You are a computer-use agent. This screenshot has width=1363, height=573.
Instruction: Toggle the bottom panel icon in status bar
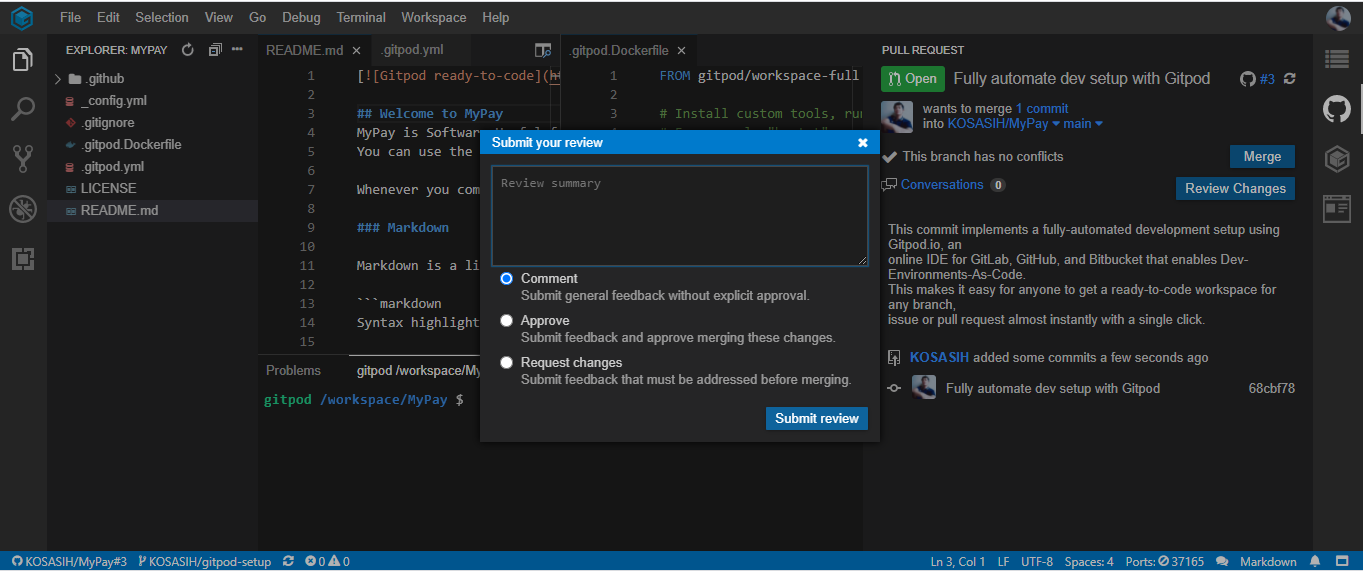pyautogui.click(x=1342, y=562)
